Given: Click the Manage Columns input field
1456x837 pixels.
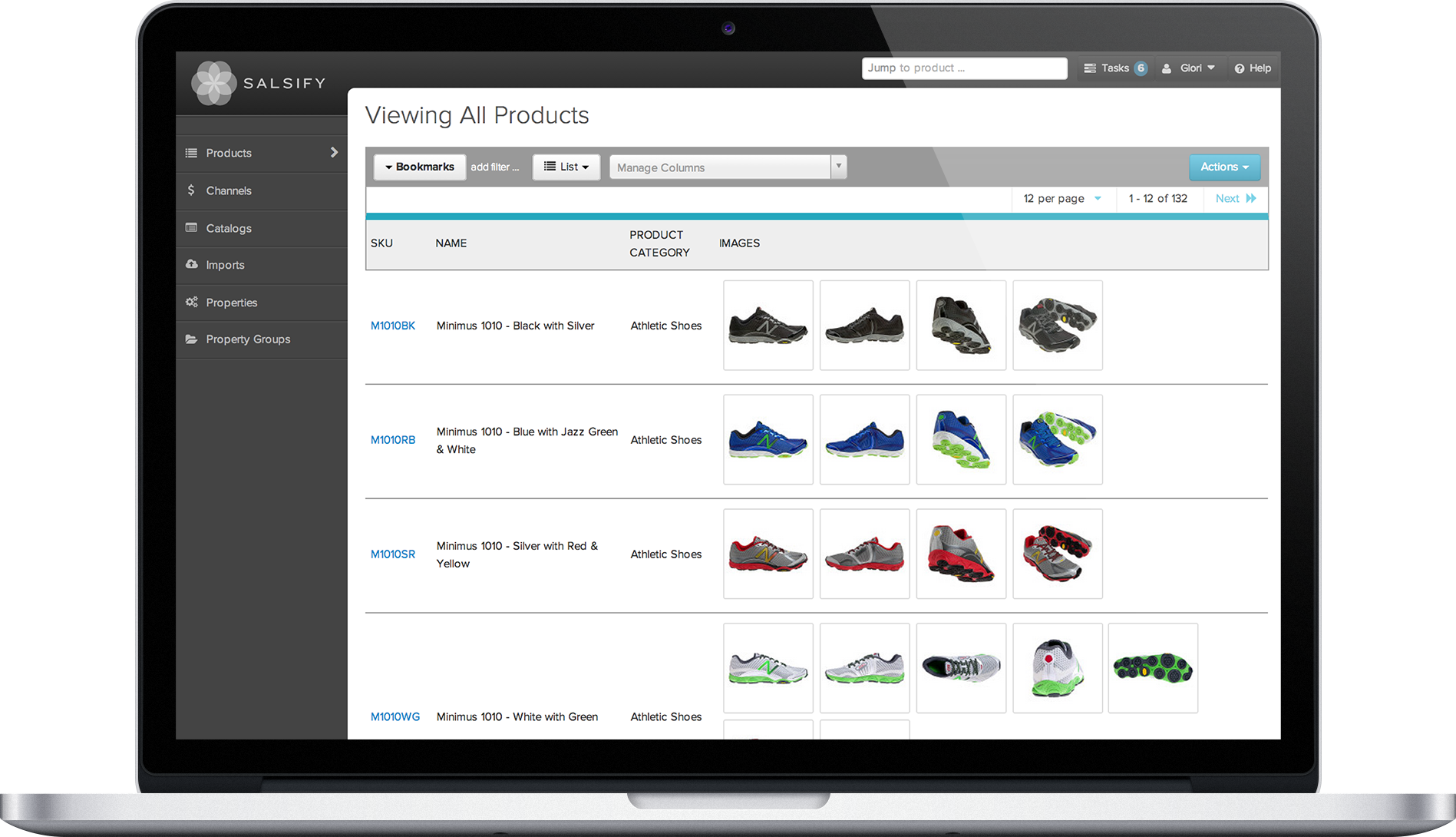Looking at the screenshot, I should pos(721,167).
